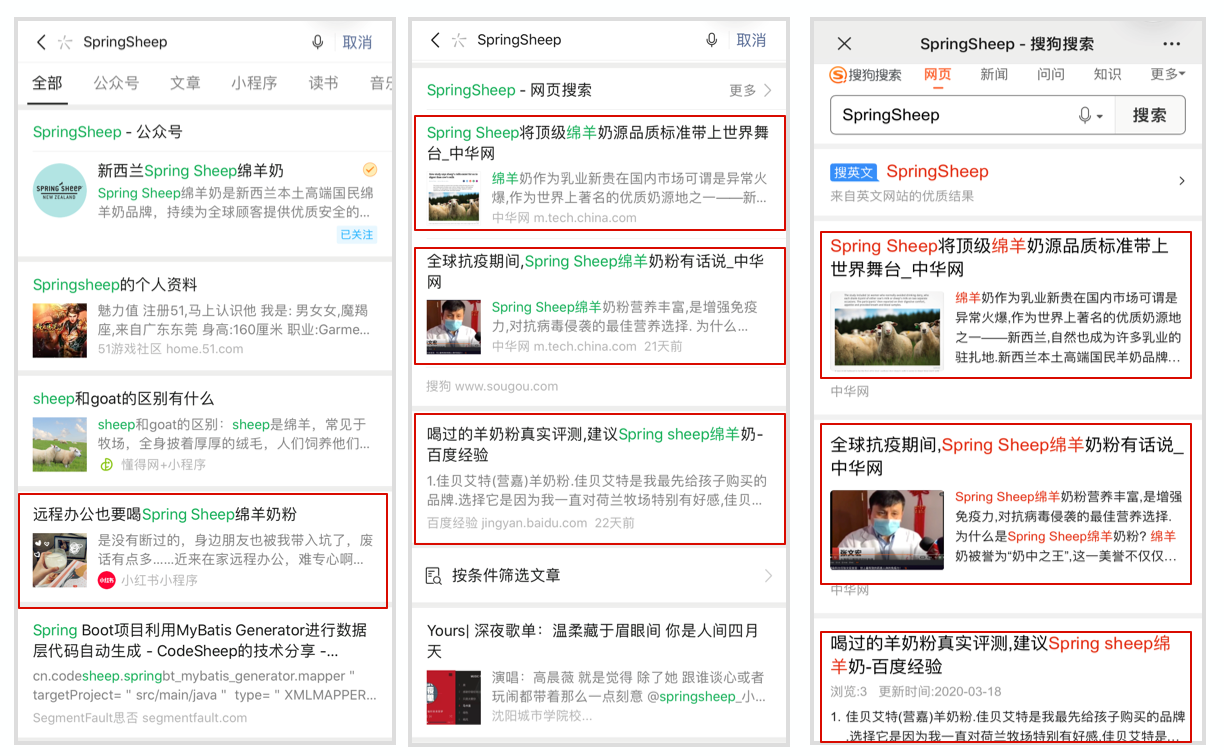Image resolution: width=1224 pixels, height=756 pixels.
Task: Tap microphone icon in Sogou search field
Action: [x=1085, y=115]
